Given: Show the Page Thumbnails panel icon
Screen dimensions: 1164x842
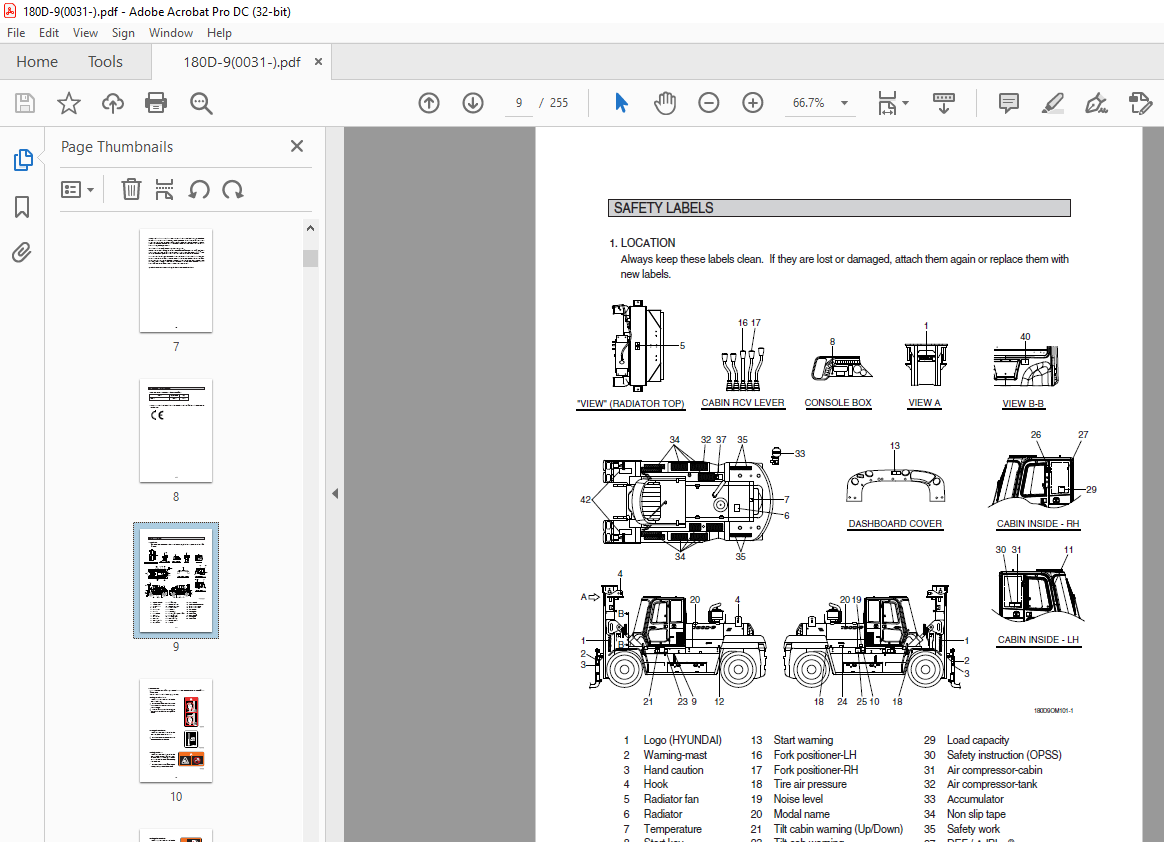Looking at the screenshot, I should click(x=23, y=160).
